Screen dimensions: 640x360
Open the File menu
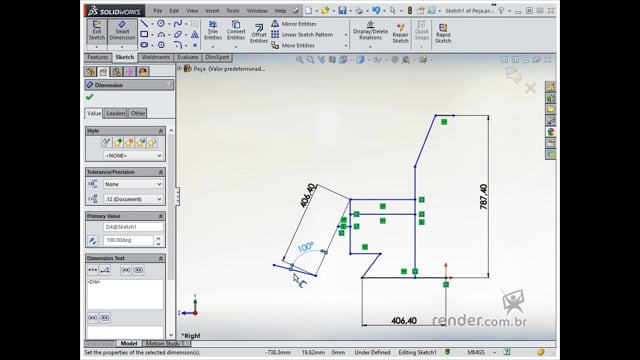tap(158, 11)
